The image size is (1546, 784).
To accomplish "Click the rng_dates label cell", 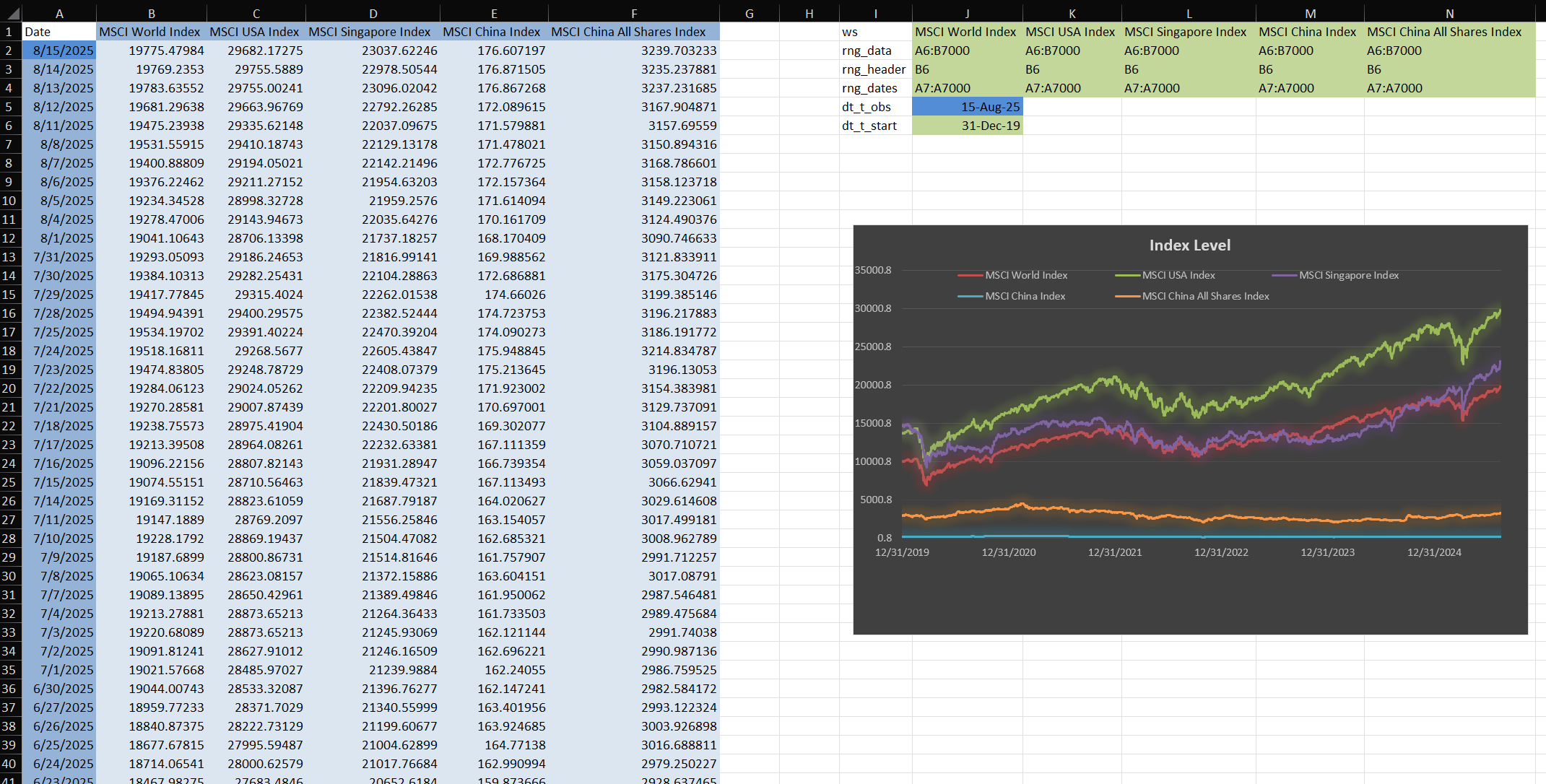I will click(x=876, y=88).
